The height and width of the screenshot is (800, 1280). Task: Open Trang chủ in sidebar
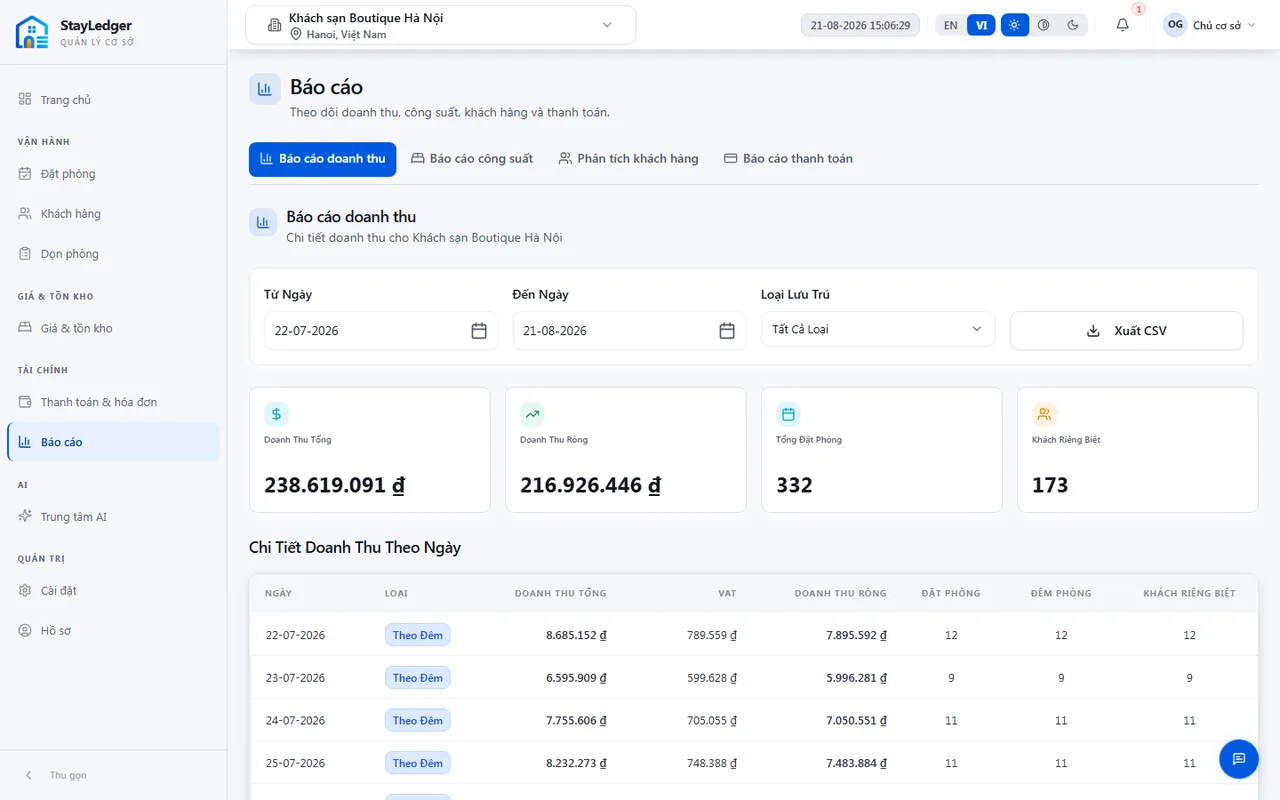click(113, 100)
